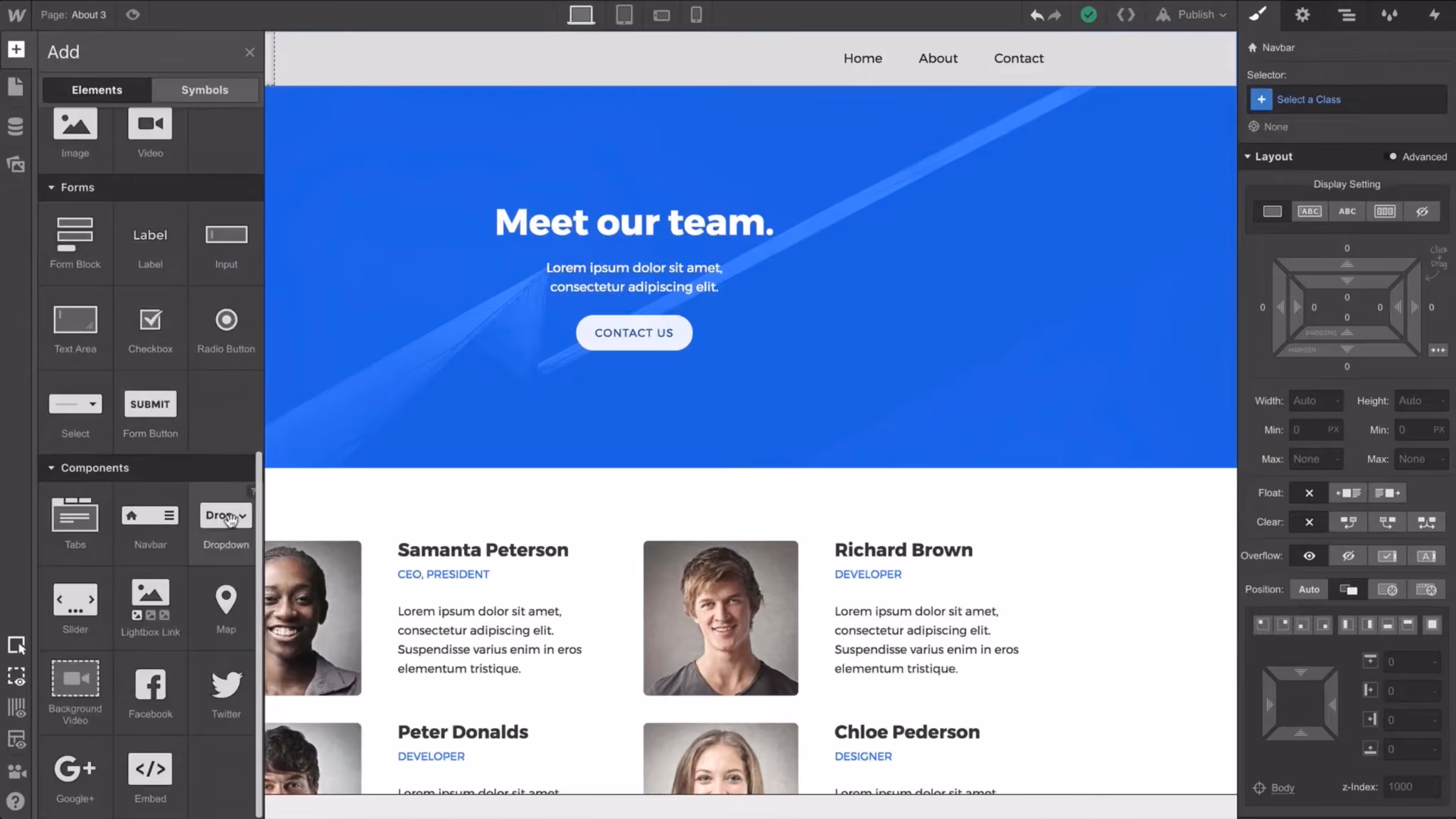
Task: Add the Submit Form Button element
Action: point(150,413)
